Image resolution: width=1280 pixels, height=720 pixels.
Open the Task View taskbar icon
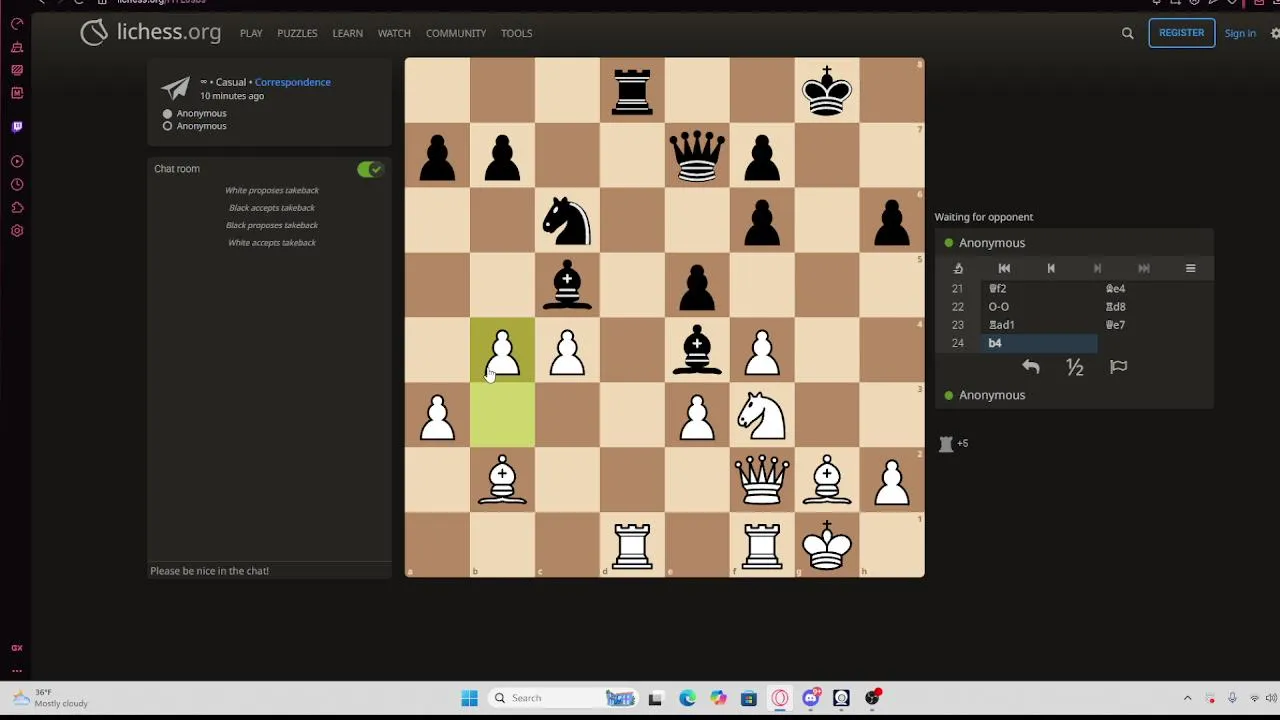[655, 698]
